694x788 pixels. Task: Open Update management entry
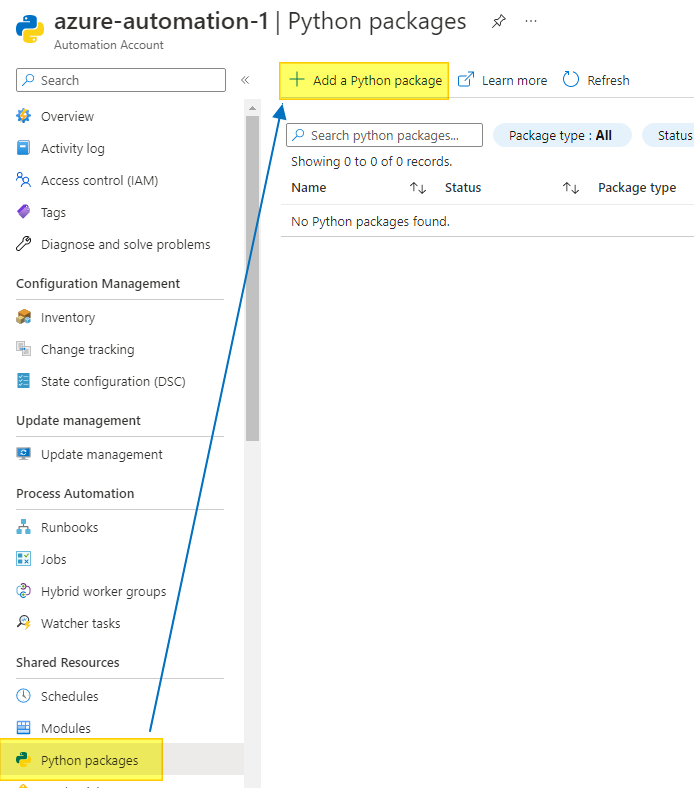(102, 455)
